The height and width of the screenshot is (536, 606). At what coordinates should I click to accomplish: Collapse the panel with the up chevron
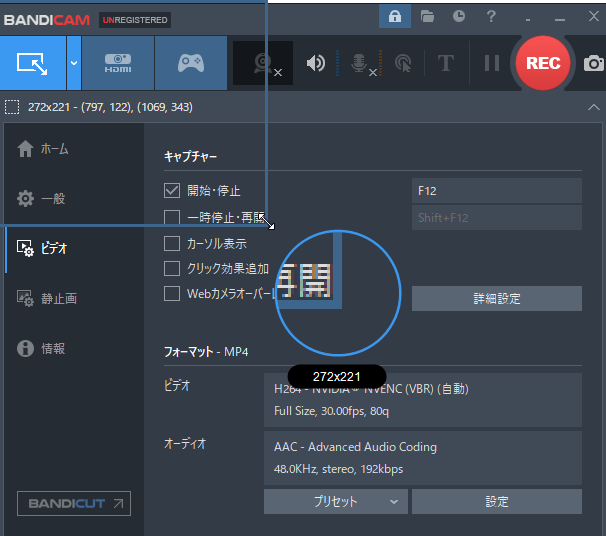(x=594, y=107)
